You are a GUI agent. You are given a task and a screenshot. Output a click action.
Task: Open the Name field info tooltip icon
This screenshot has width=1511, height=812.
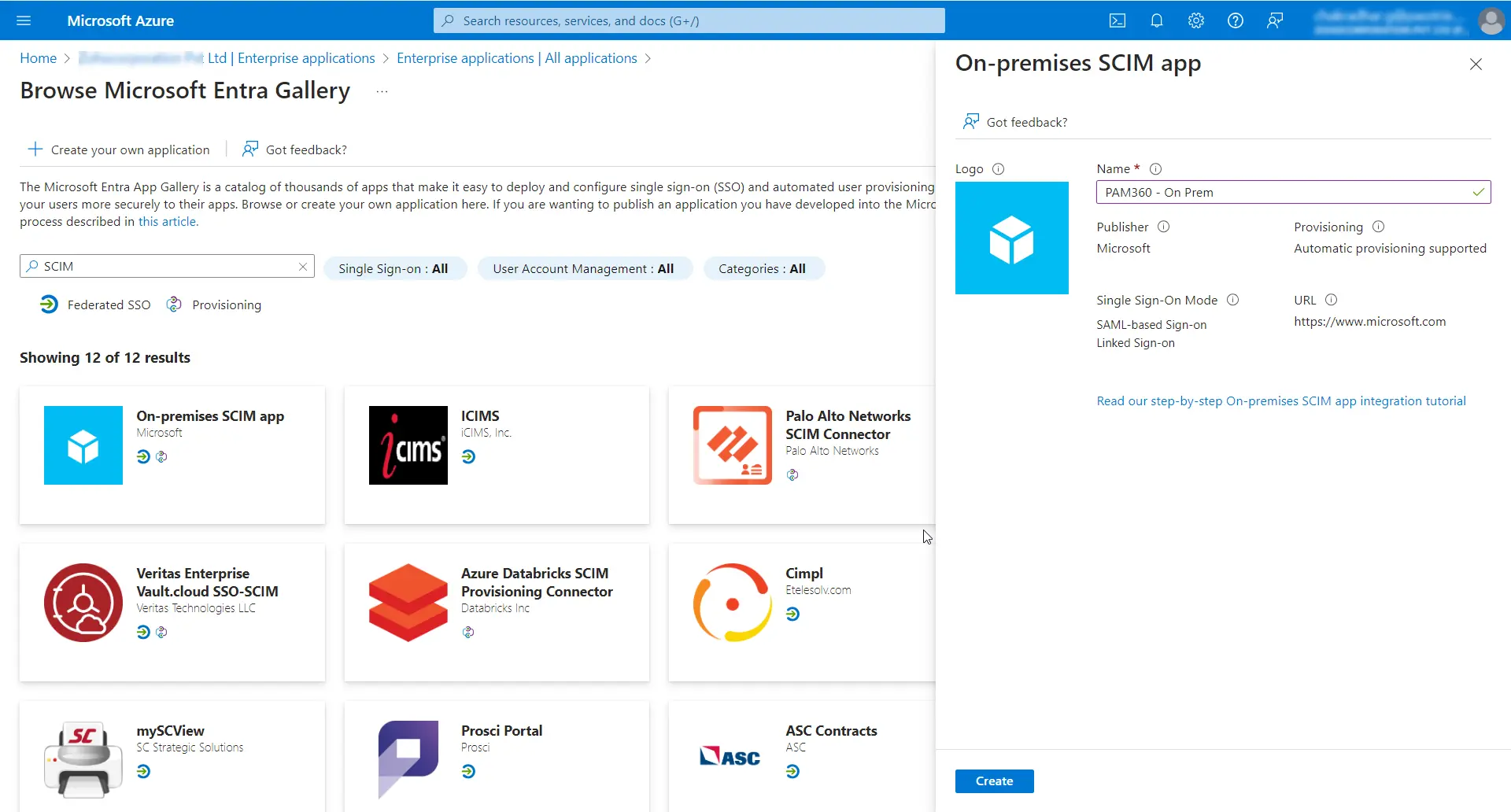(1155, 168)
